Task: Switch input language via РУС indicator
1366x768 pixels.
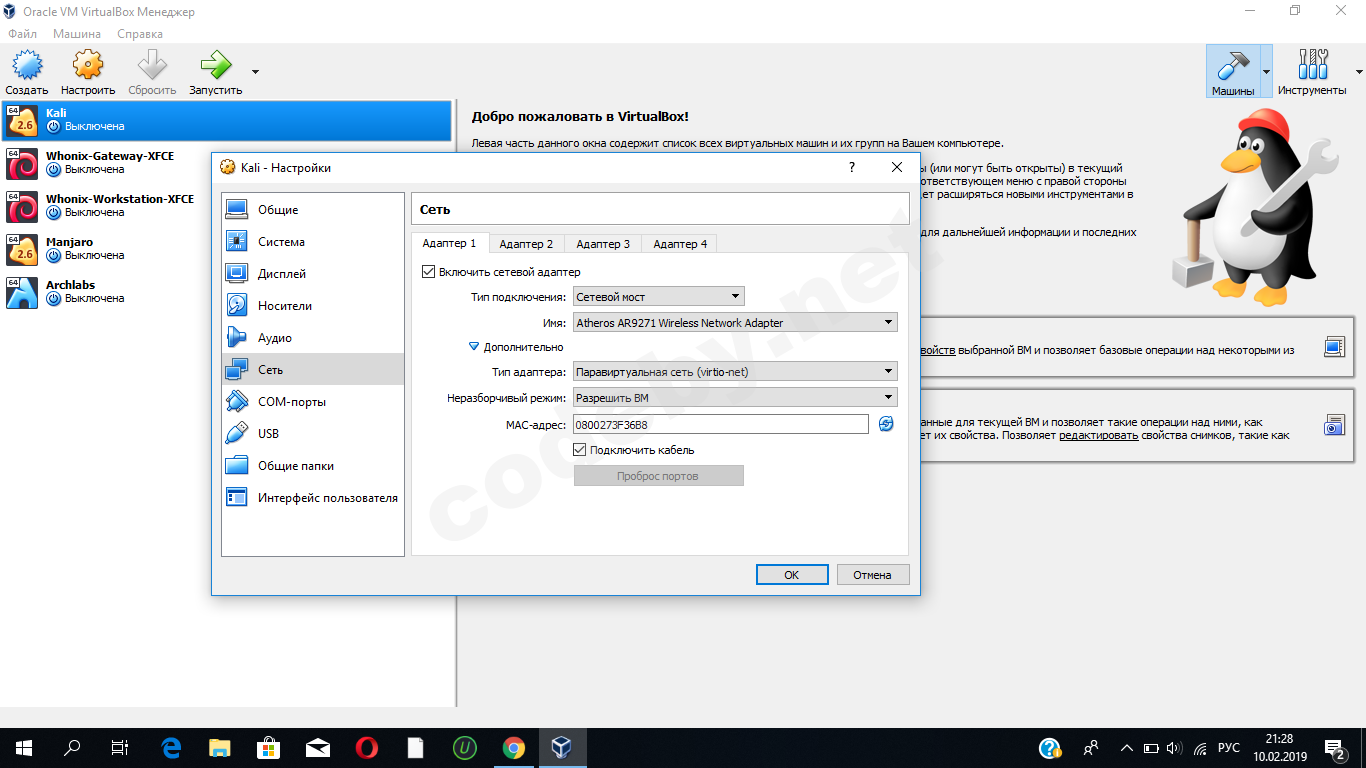Action: [1229, 748]
